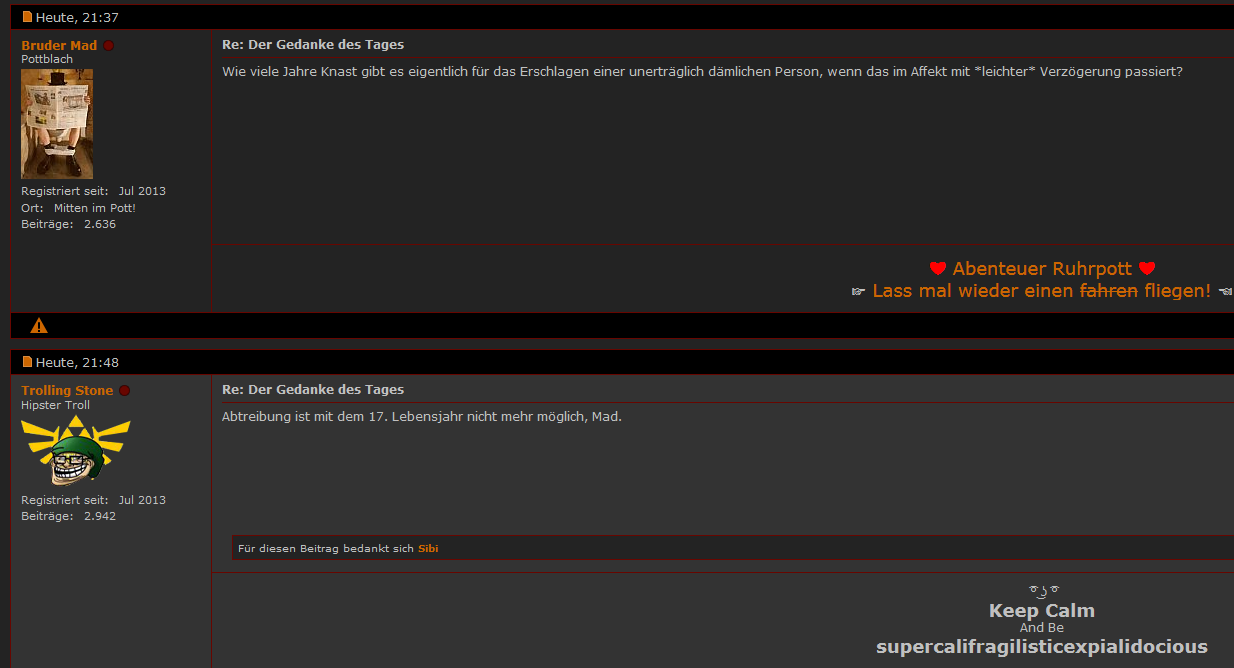Click Bruder Mad's offline status dot

[109, 46]
